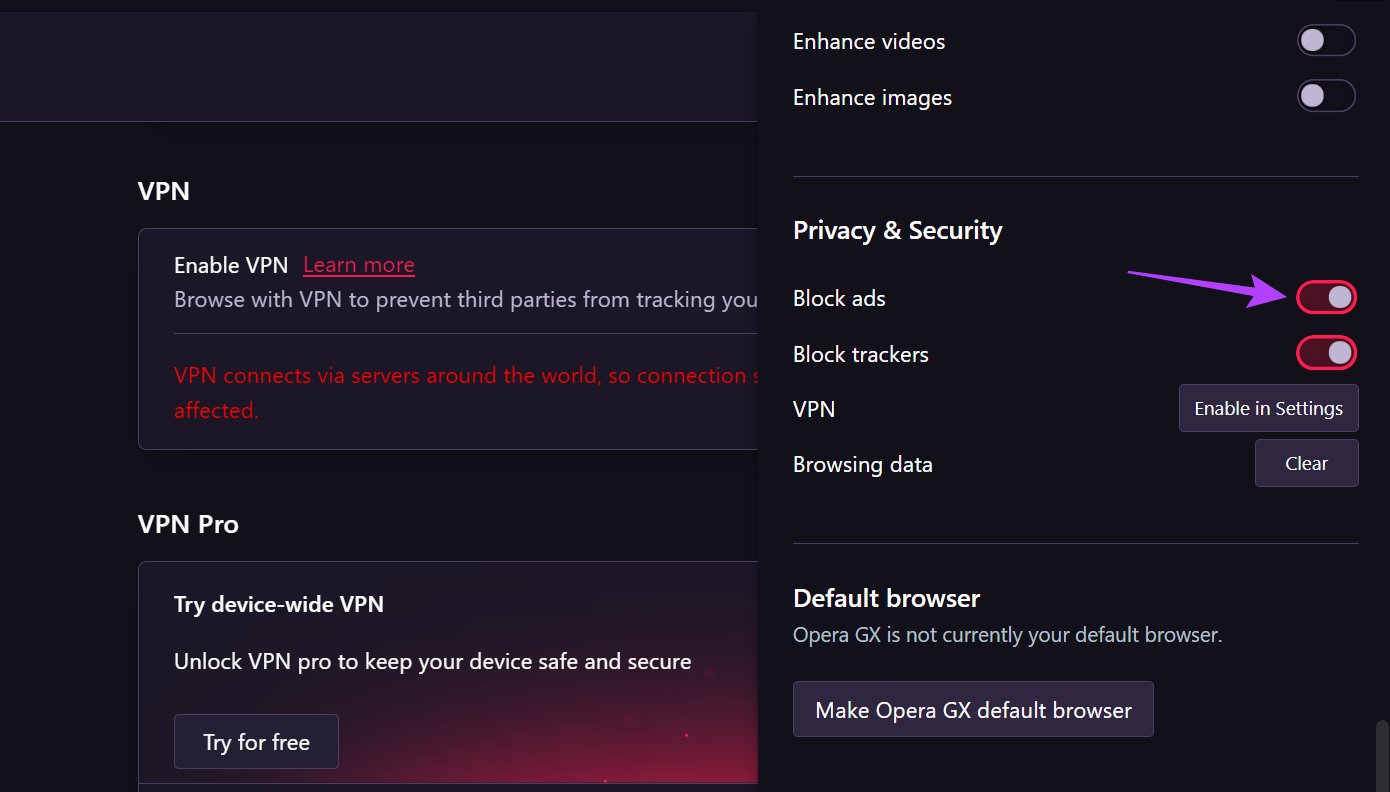This screenshot has width=1390, height=792.
Task: Click the Enable VPN label text
Action: [x=231, y=265]
